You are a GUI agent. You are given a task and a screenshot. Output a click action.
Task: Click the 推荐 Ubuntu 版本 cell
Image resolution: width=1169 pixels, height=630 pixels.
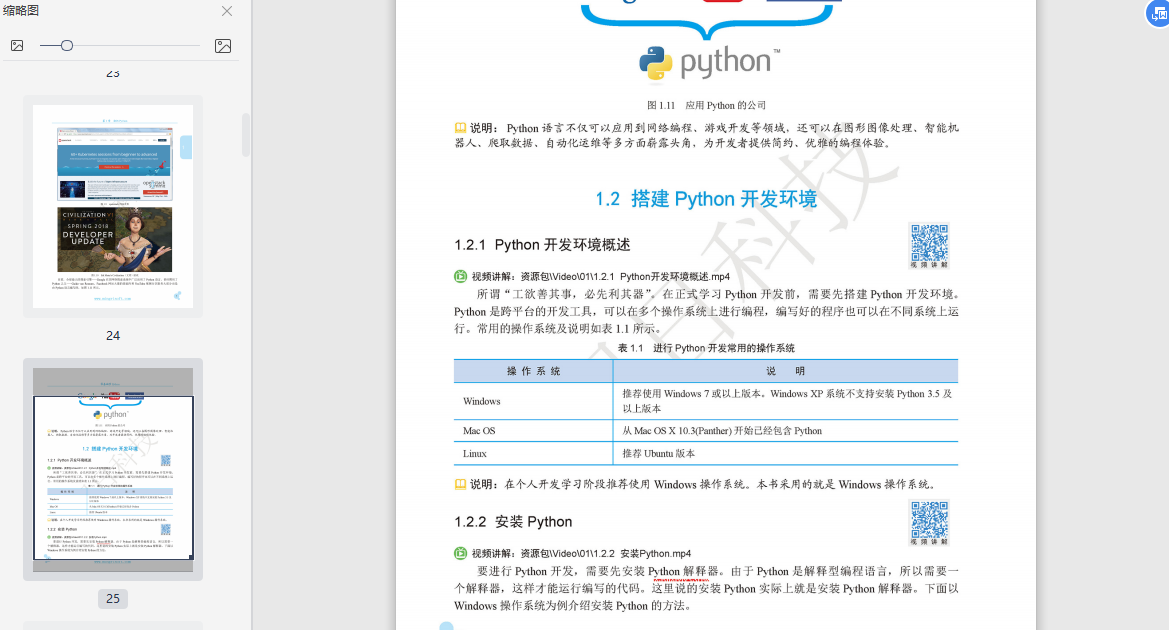point(785,453)
